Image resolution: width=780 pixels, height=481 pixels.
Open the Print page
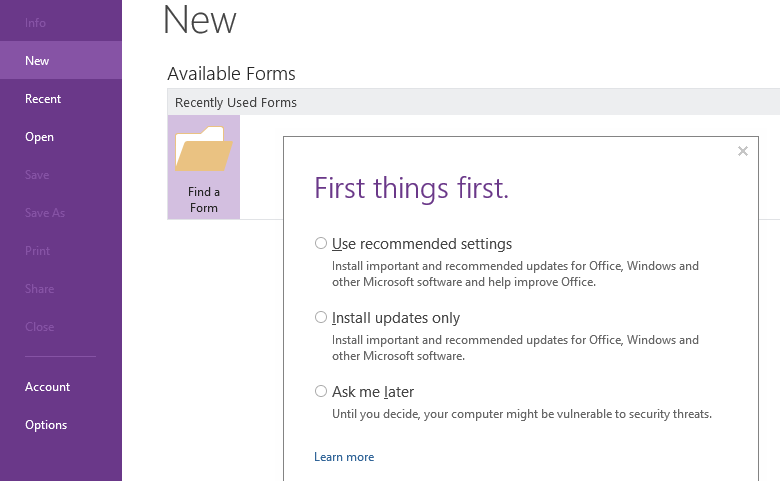coord(37,251)
